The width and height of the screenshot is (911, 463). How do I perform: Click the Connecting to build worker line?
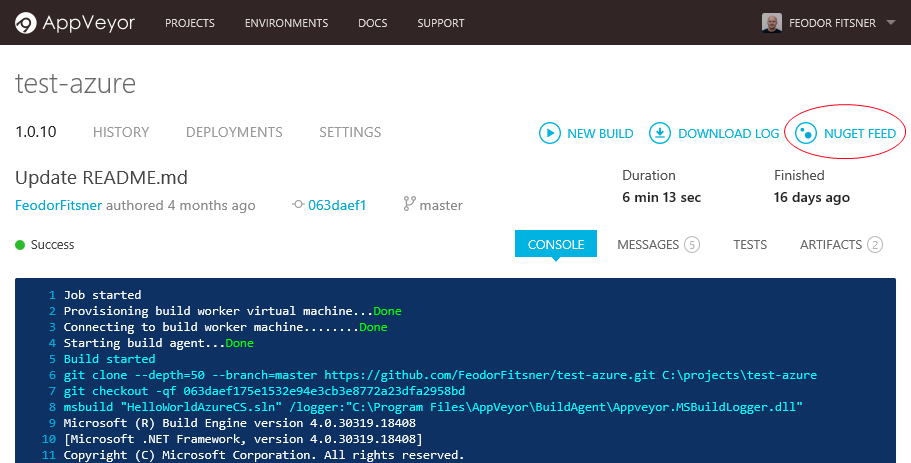click(x=225, y=327)
